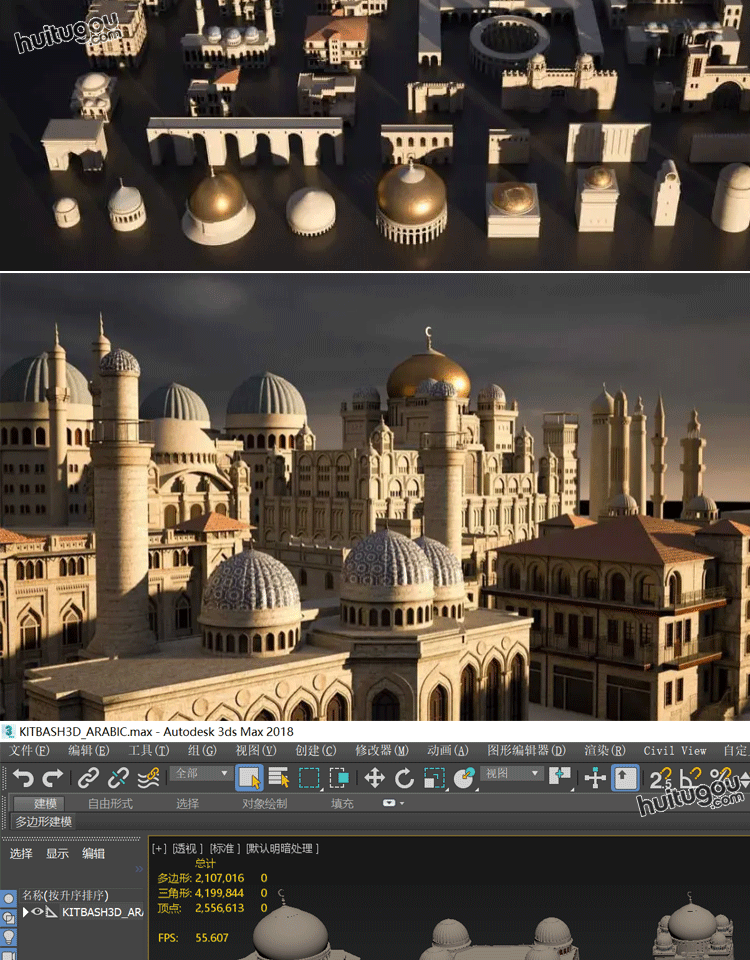Click the 透视 viewport label
The width and height of the screenshot is (750, 960).
click(x=186, y=848)
